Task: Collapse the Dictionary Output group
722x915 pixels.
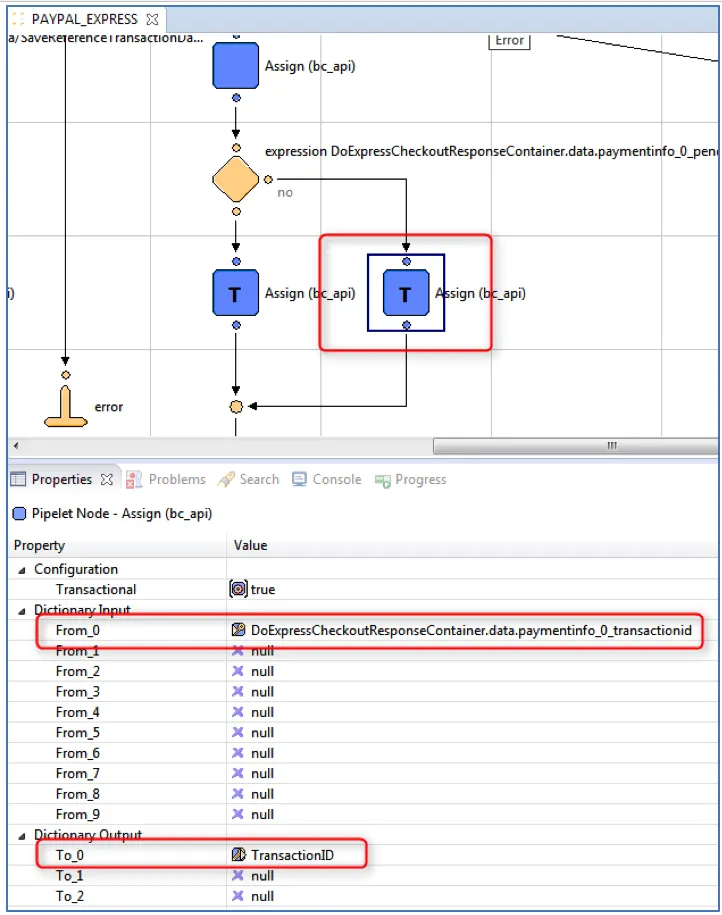Action: pos(22,836)
